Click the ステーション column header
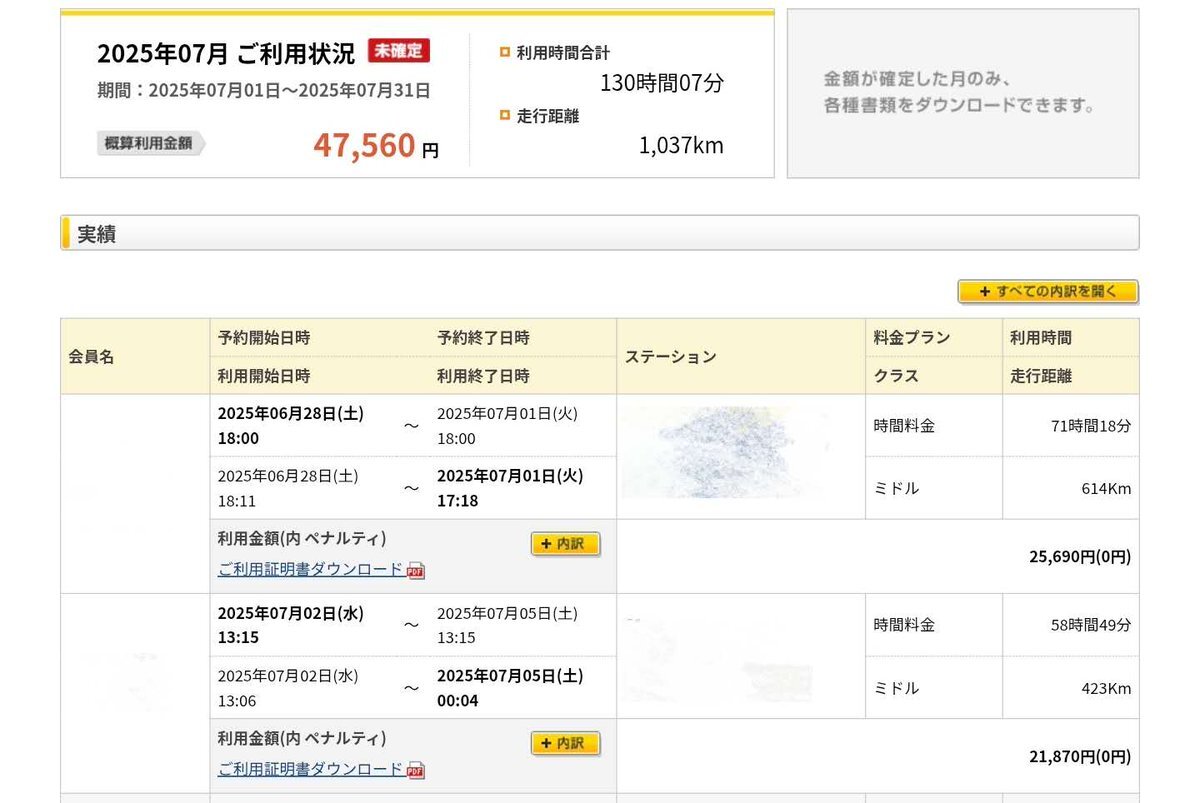The width and height of the screenshot is (1200, 803). (x=671, y=357)
